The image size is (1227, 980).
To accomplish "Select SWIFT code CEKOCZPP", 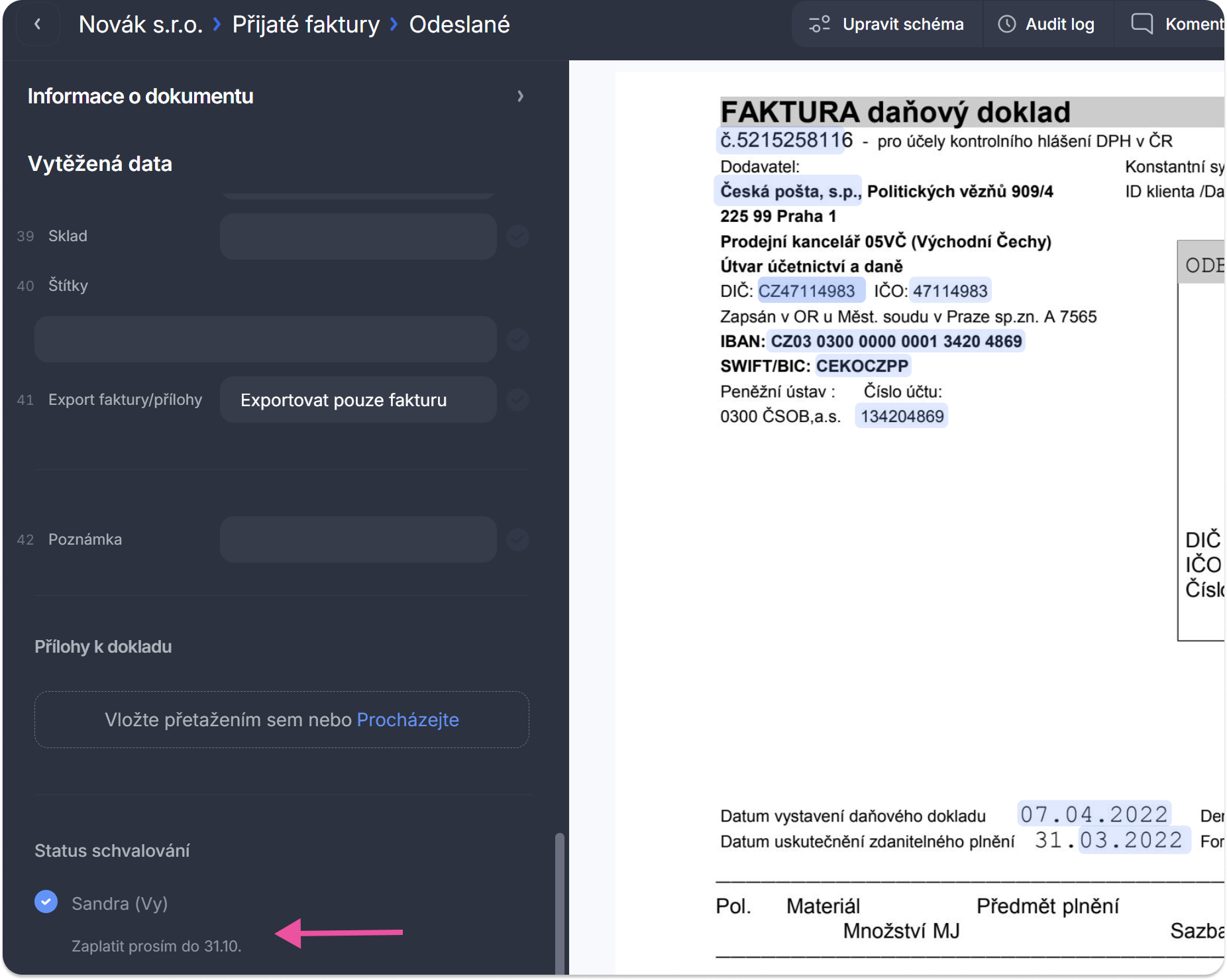I will pyautogui.click(x=863, y=366).
